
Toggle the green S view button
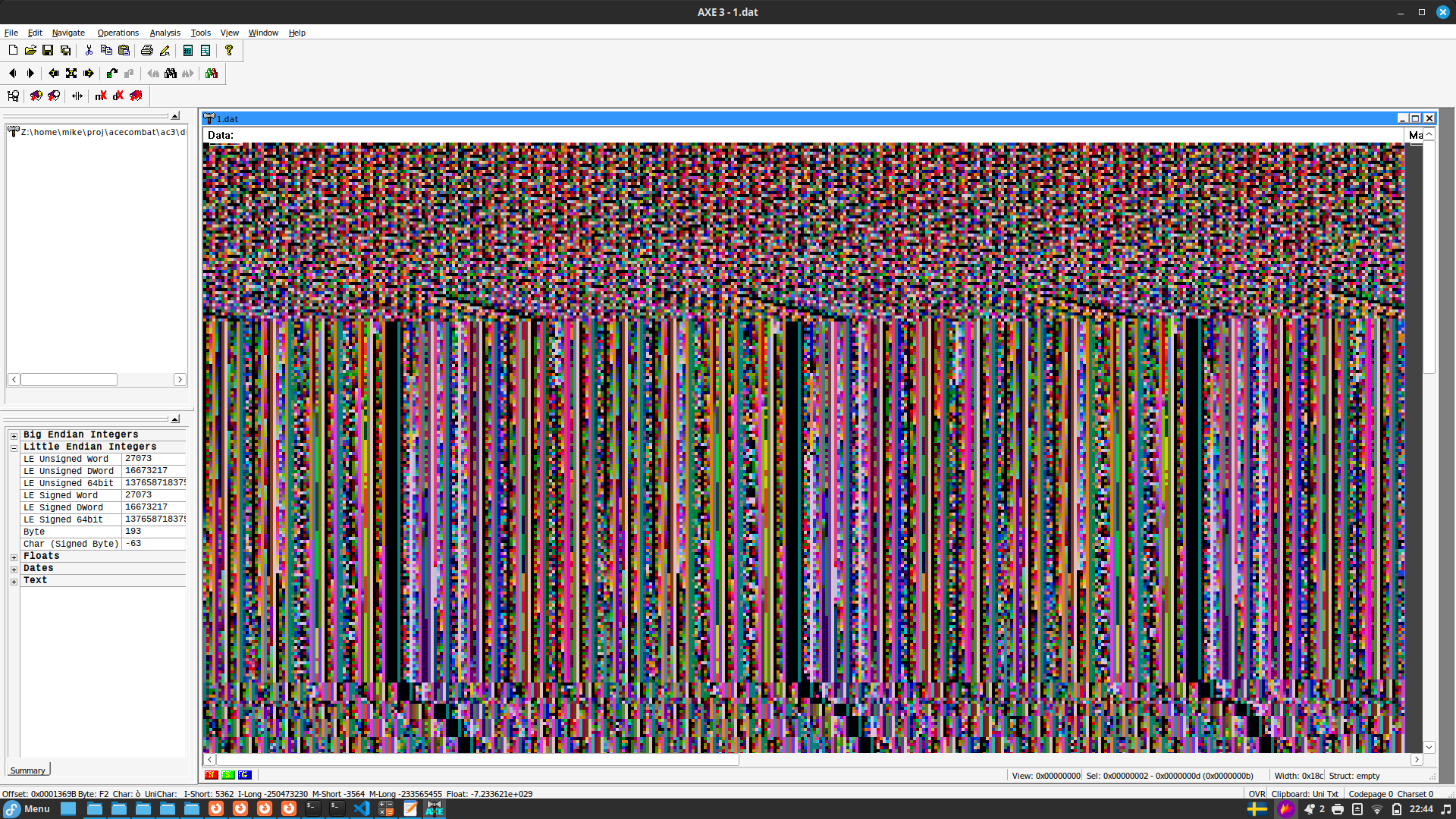point(227,775)
